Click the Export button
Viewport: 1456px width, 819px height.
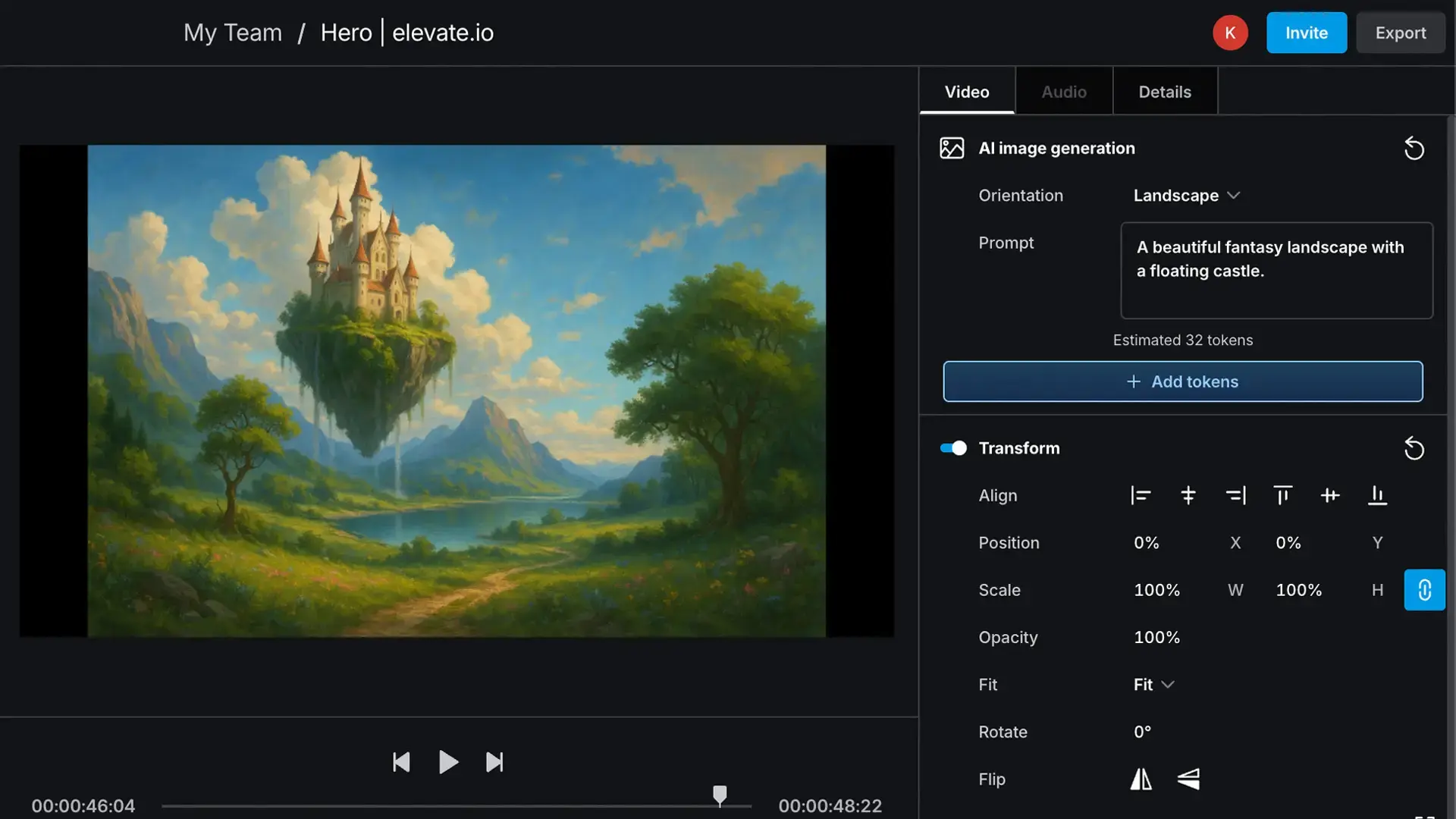(1400, 33)
